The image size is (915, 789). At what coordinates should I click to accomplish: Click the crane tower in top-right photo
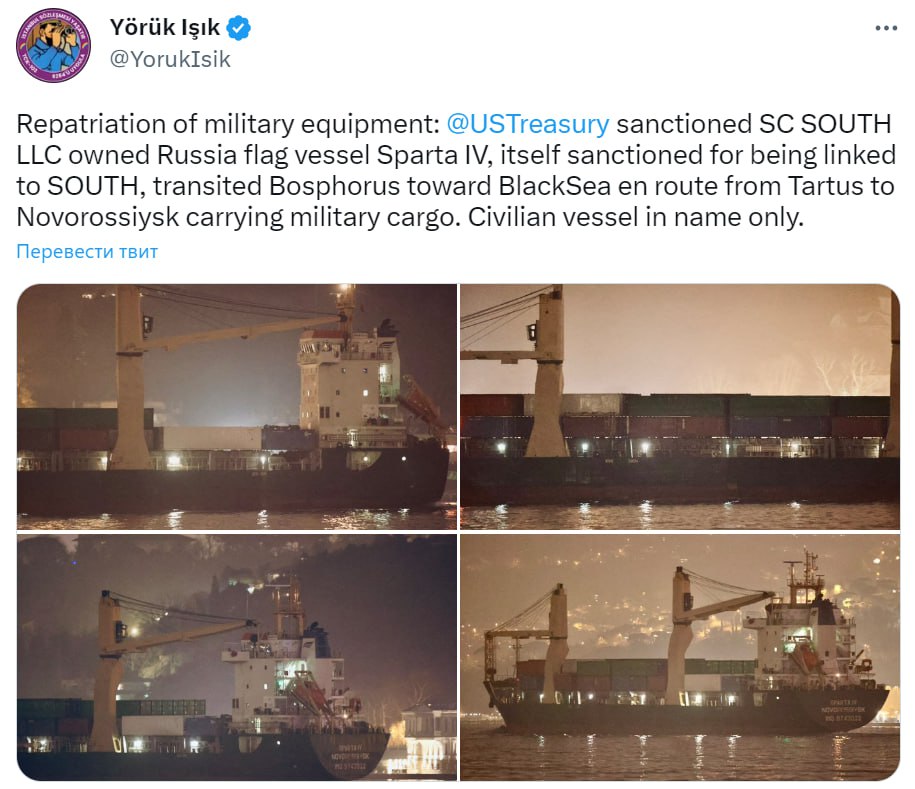pyautogui.click(x=547, y=380)
